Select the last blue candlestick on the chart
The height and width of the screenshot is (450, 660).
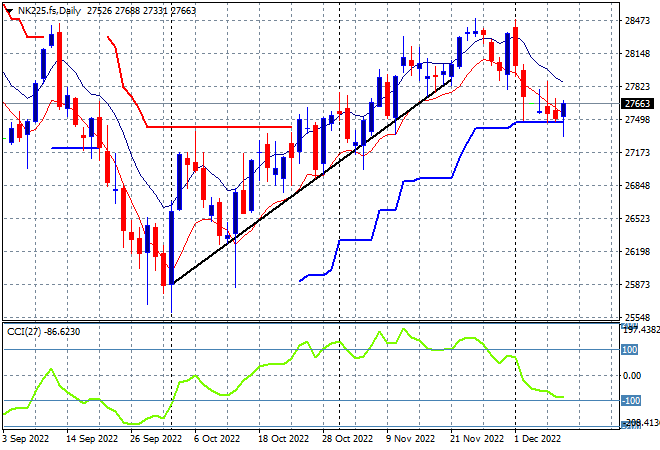click(x=563, y=110)
